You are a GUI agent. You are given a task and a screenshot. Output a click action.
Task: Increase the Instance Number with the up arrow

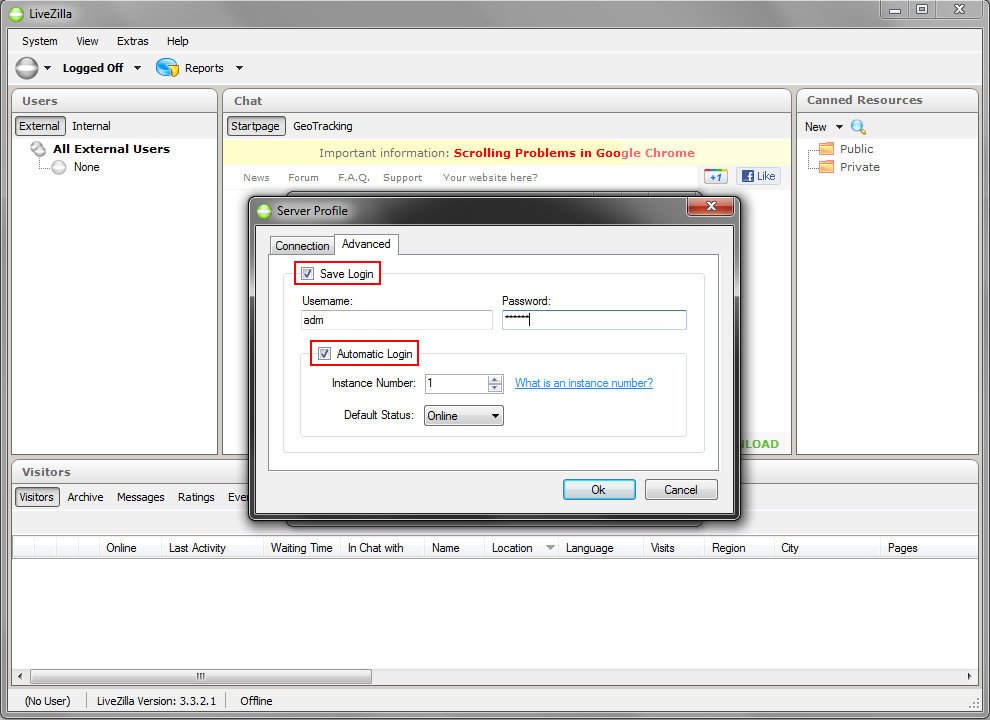point(495,379)
